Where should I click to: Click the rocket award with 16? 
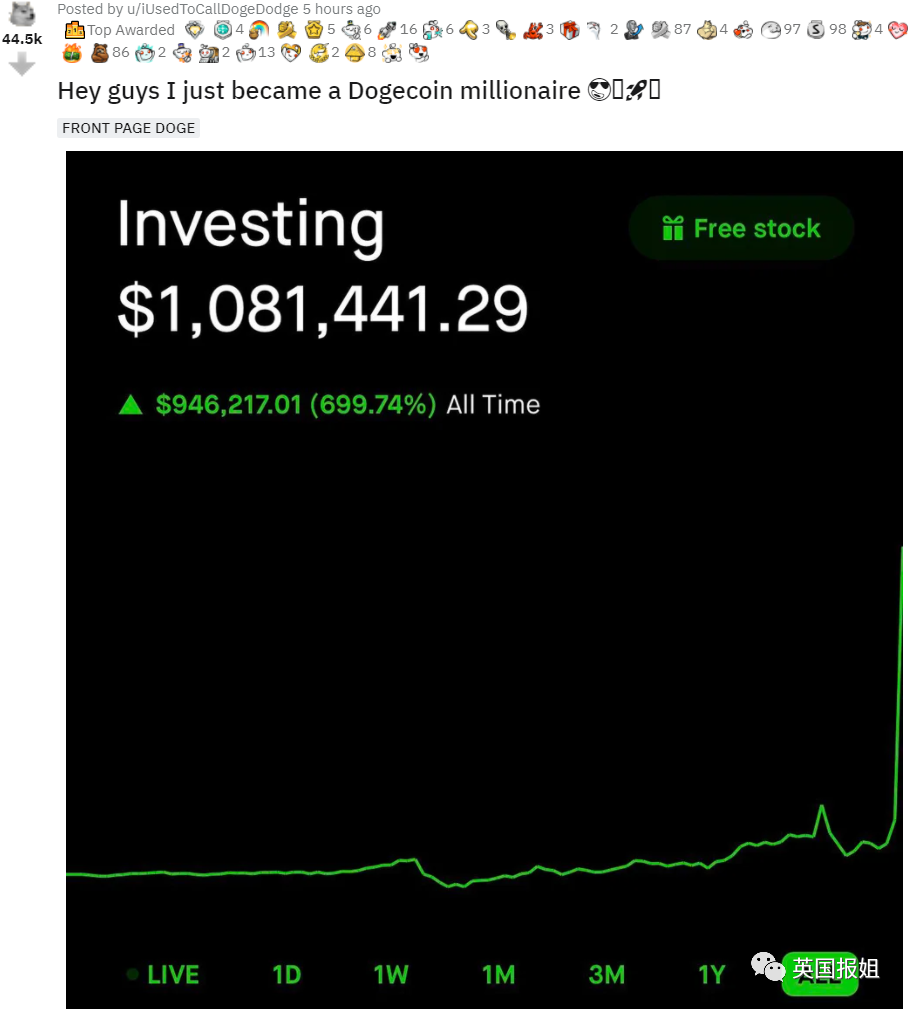tap(387, 30)
